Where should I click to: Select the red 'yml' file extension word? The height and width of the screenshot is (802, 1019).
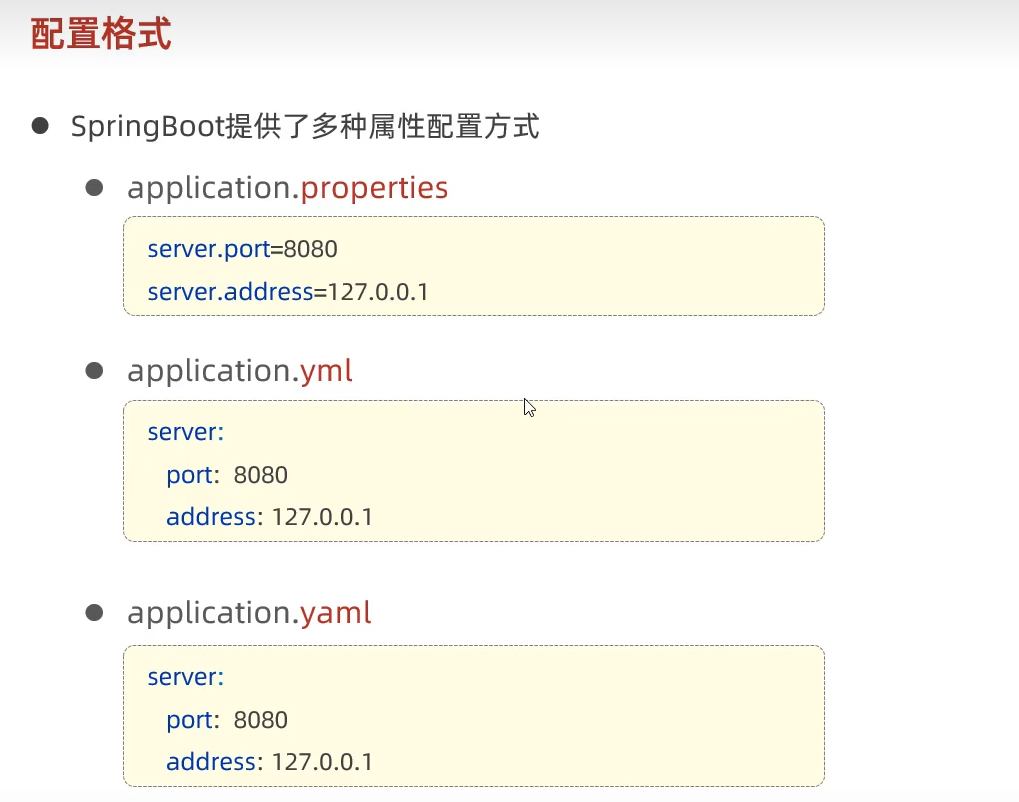(326, 372)
